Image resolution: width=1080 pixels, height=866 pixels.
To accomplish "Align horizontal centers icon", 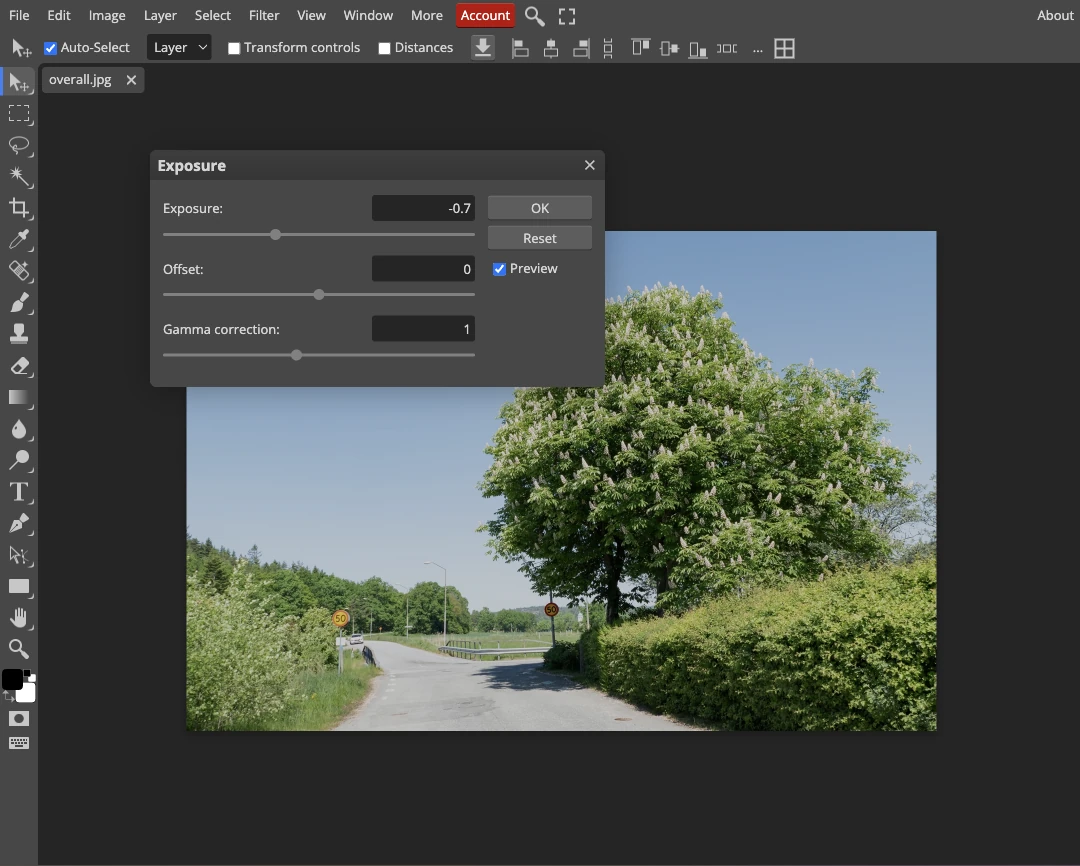I will point(550,48).
